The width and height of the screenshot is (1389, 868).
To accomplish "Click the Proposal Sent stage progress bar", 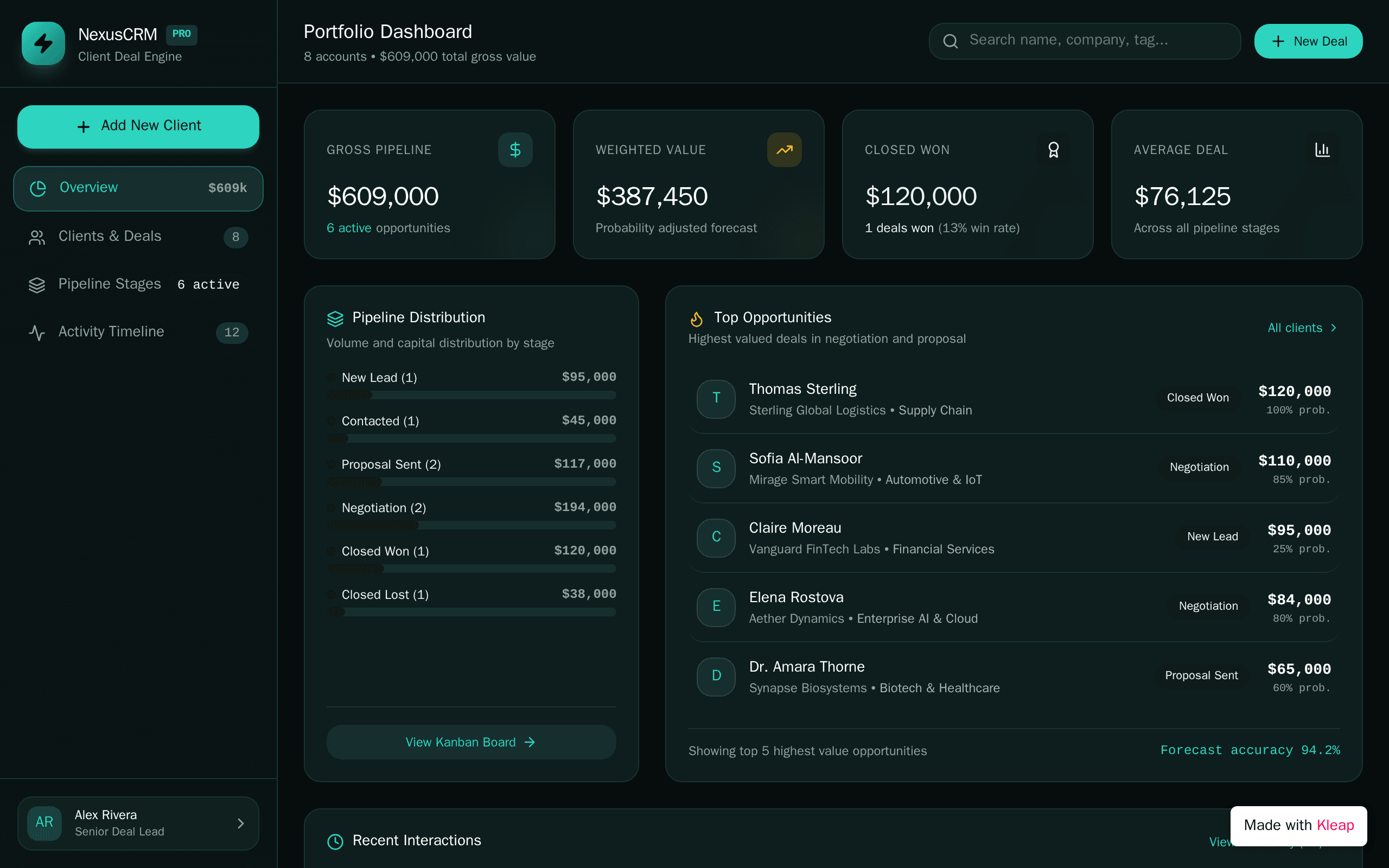I will click(x=471, y=482).
